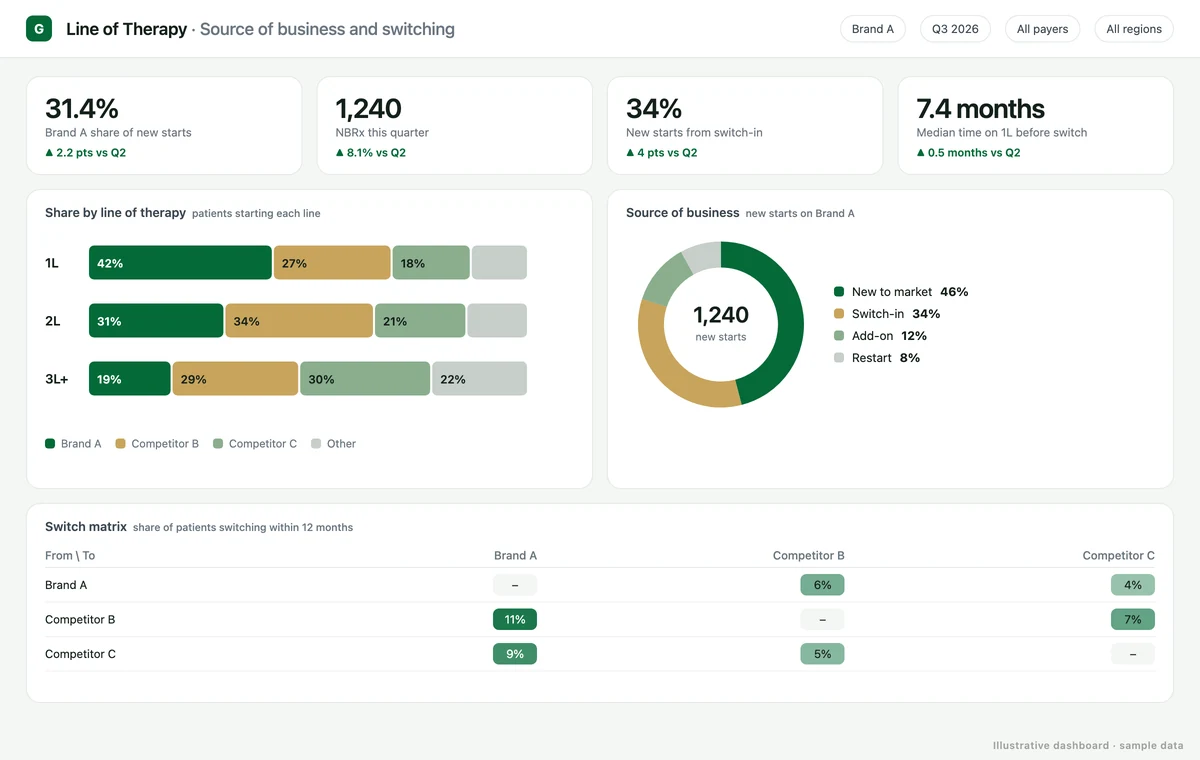Select the 1,240 NBRx this quarter card
1200x760 pixels.
tap(454, 126)
